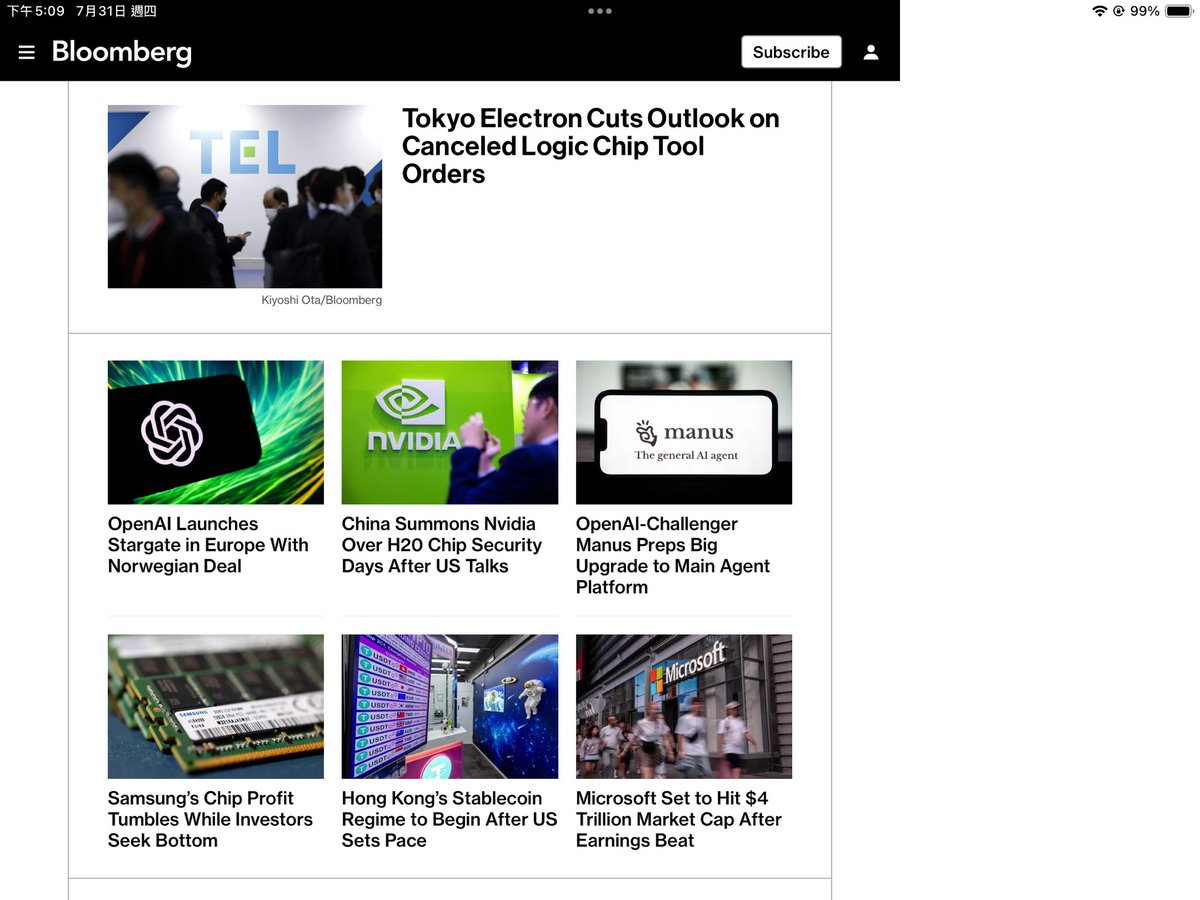This screenshot has width=1200, height=900.
Task: Read China Summons Nvidia Over H20 article
Action: click(442, 545)
